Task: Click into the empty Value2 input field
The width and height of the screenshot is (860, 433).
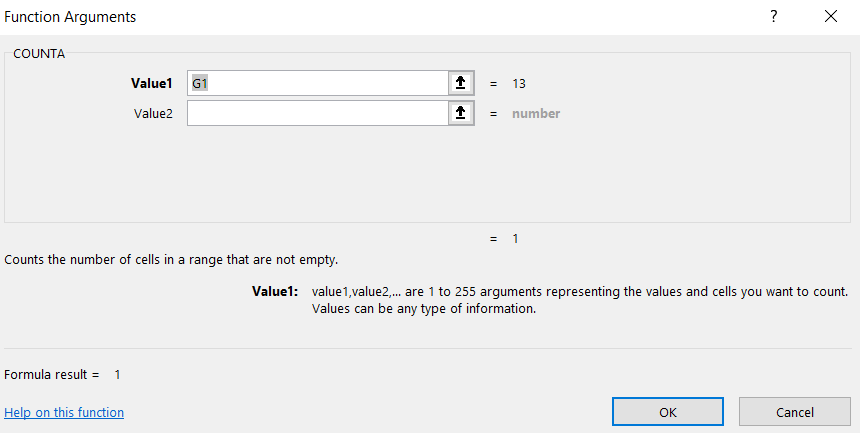Action: tap(318, 113)
